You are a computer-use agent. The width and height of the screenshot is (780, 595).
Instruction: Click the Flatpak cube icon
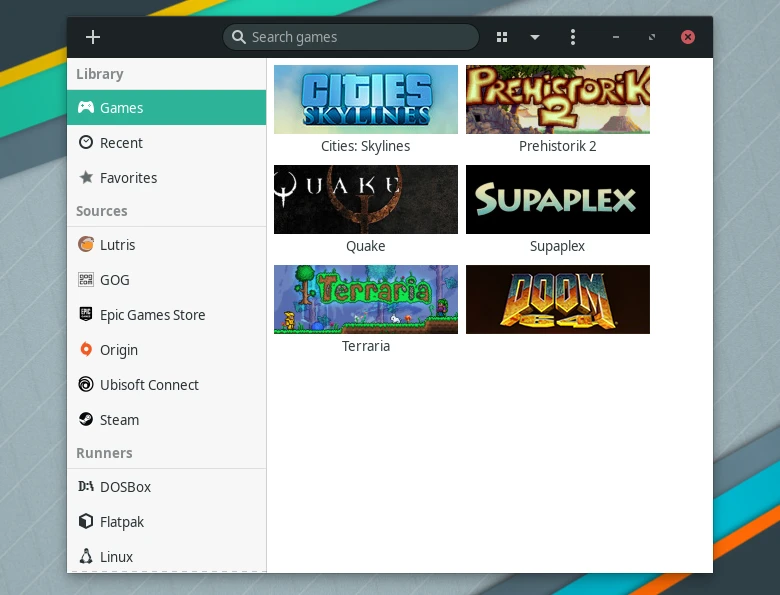tap(86, 521)
